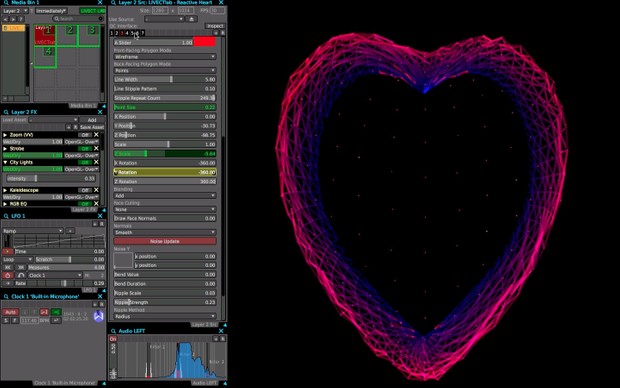The image size is (620, 388).
Task: Remove the Kaleidoscope effect with its X
Action: click(96, 190)
